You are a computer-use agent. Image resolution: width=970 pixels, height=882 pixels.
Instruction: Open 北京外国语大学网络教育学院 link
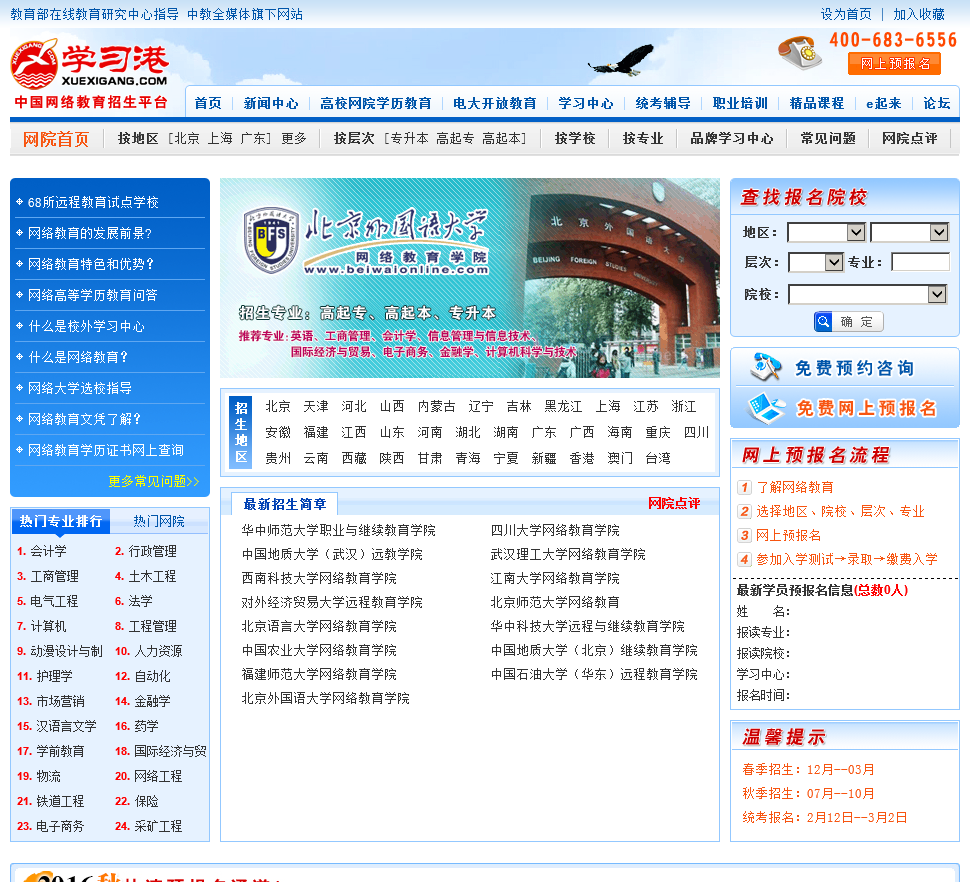[325, 698]
